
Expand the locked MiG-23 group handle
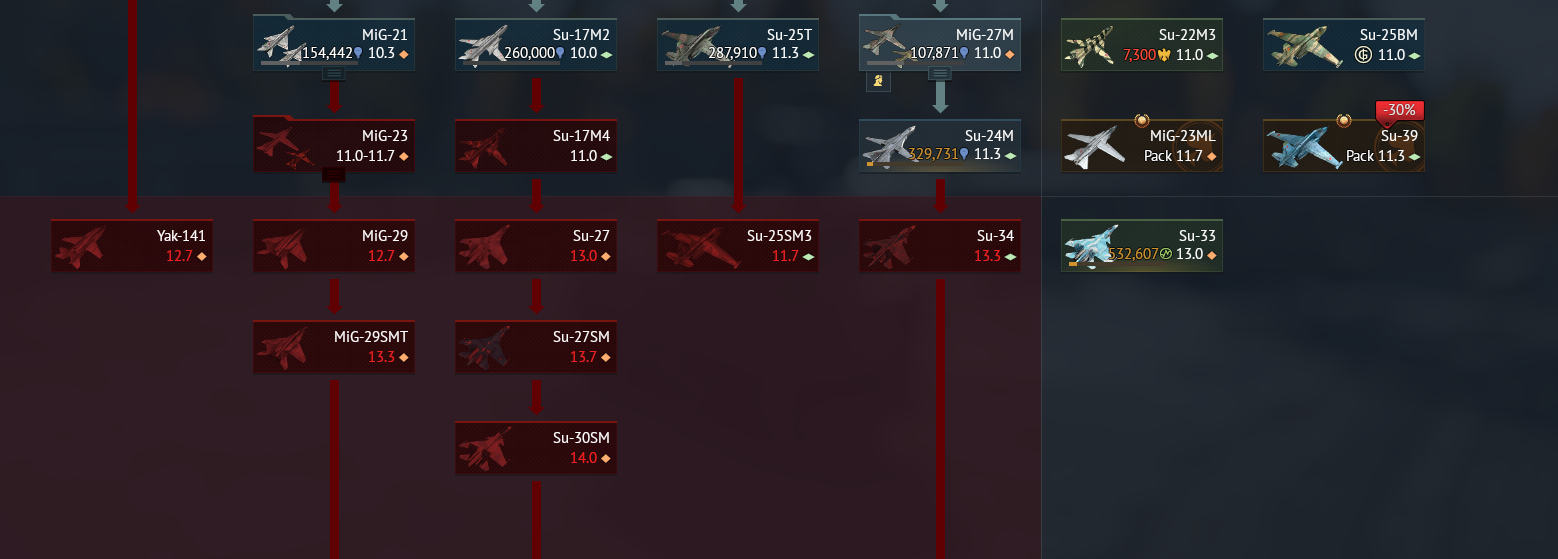pos(334,175)
